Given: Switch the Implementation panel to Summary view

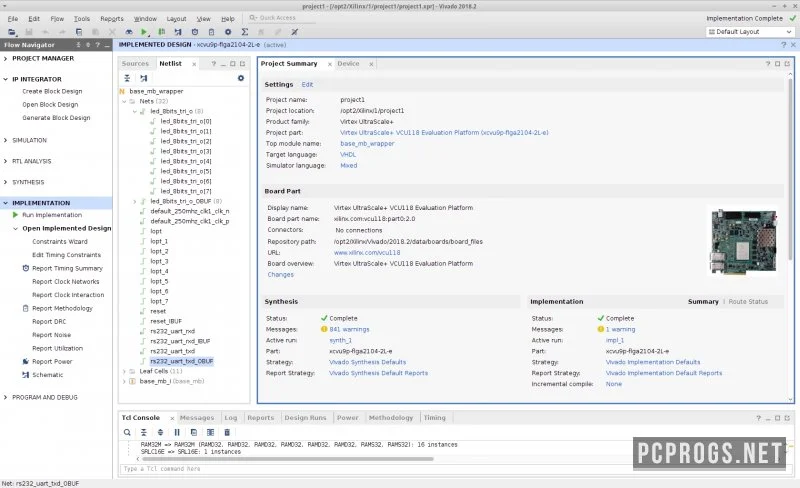Looking at the screenshot, I should (x=703, y=302).
